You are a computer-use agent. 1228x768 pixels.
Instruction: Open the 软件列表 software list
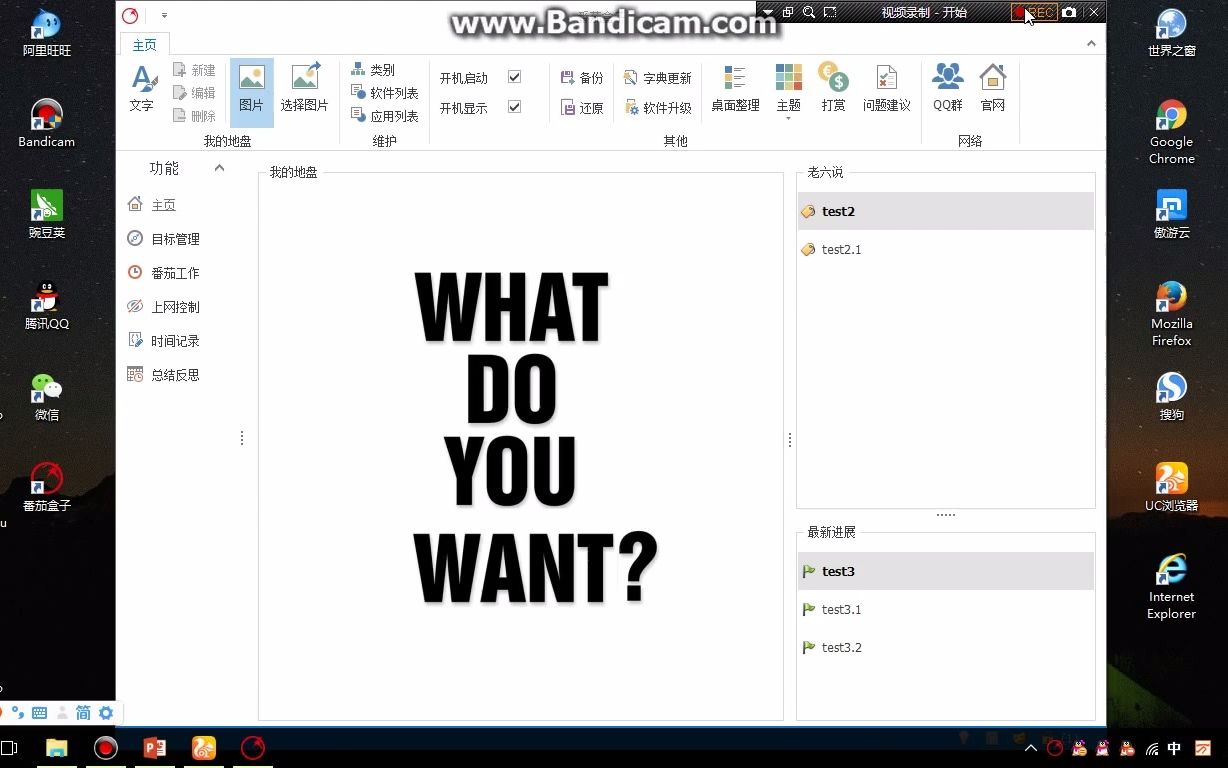385,93
